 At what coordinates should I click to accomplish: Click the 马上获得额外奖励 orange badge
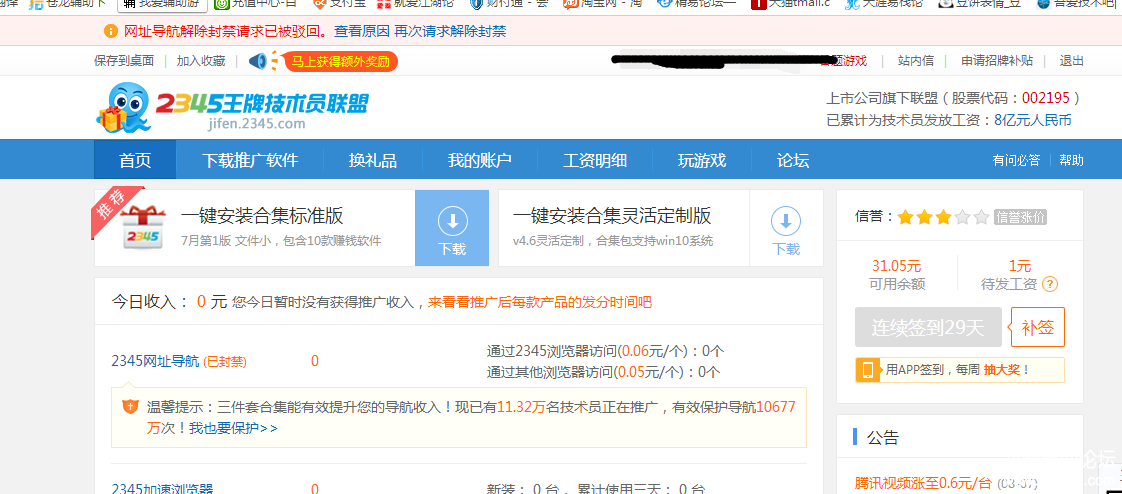pos(341,62)
